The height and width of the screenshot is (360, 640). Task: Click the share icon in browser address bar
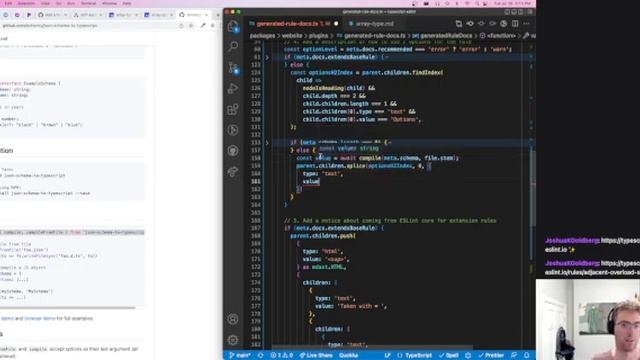coord(181,25)
